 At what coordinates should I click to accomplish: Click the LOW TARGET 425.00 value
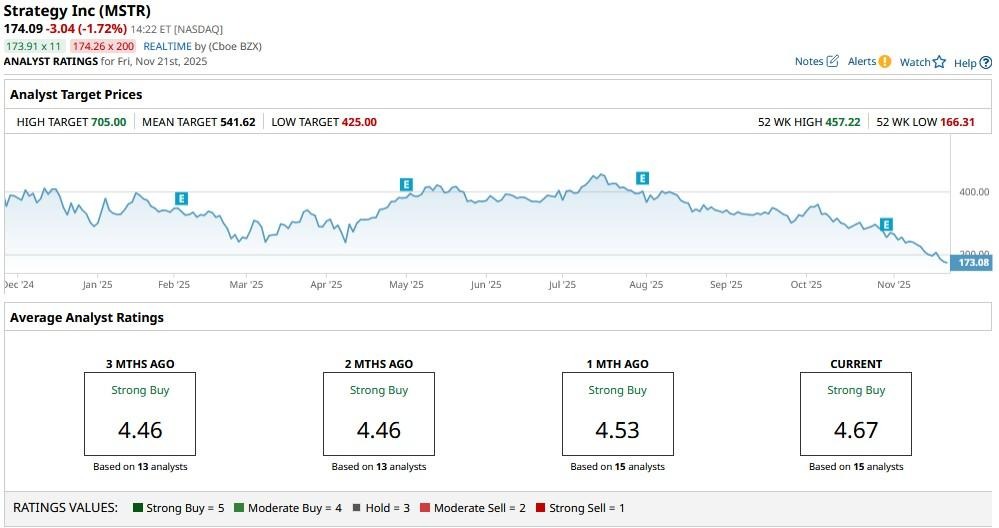pos(359,122)
